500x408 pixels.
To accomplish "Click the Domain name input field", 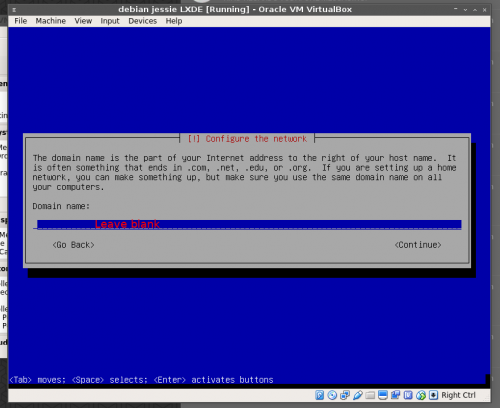I will [249, 224].
